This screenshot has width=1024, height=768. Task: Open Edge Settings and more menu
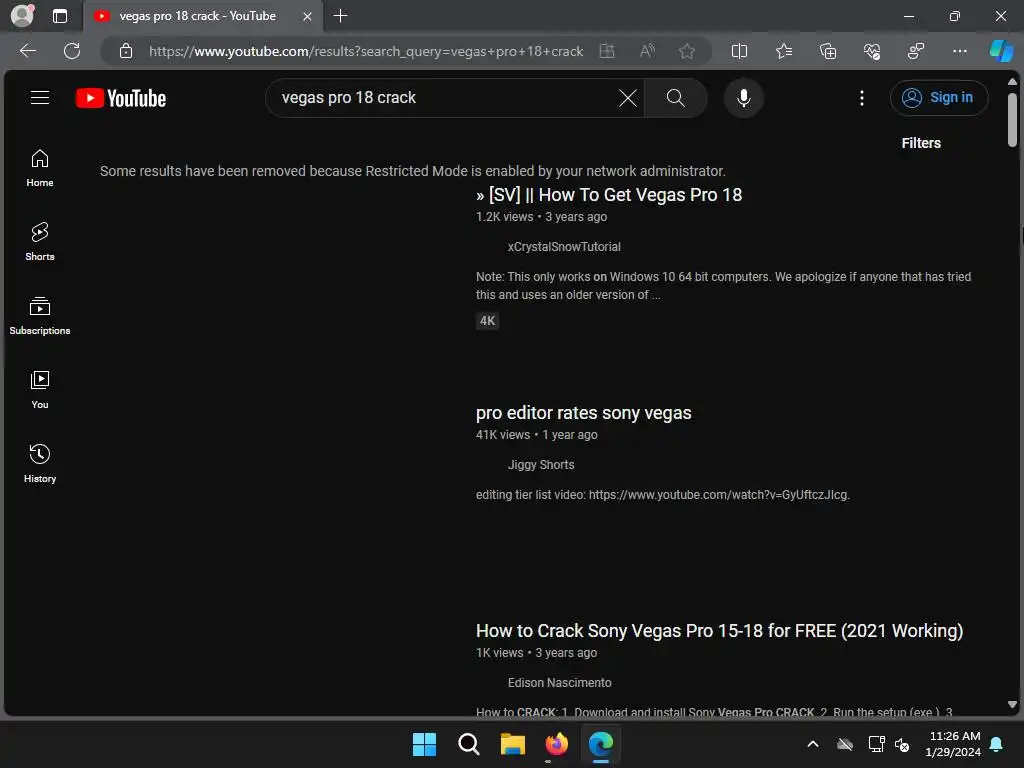click(959, 51)
